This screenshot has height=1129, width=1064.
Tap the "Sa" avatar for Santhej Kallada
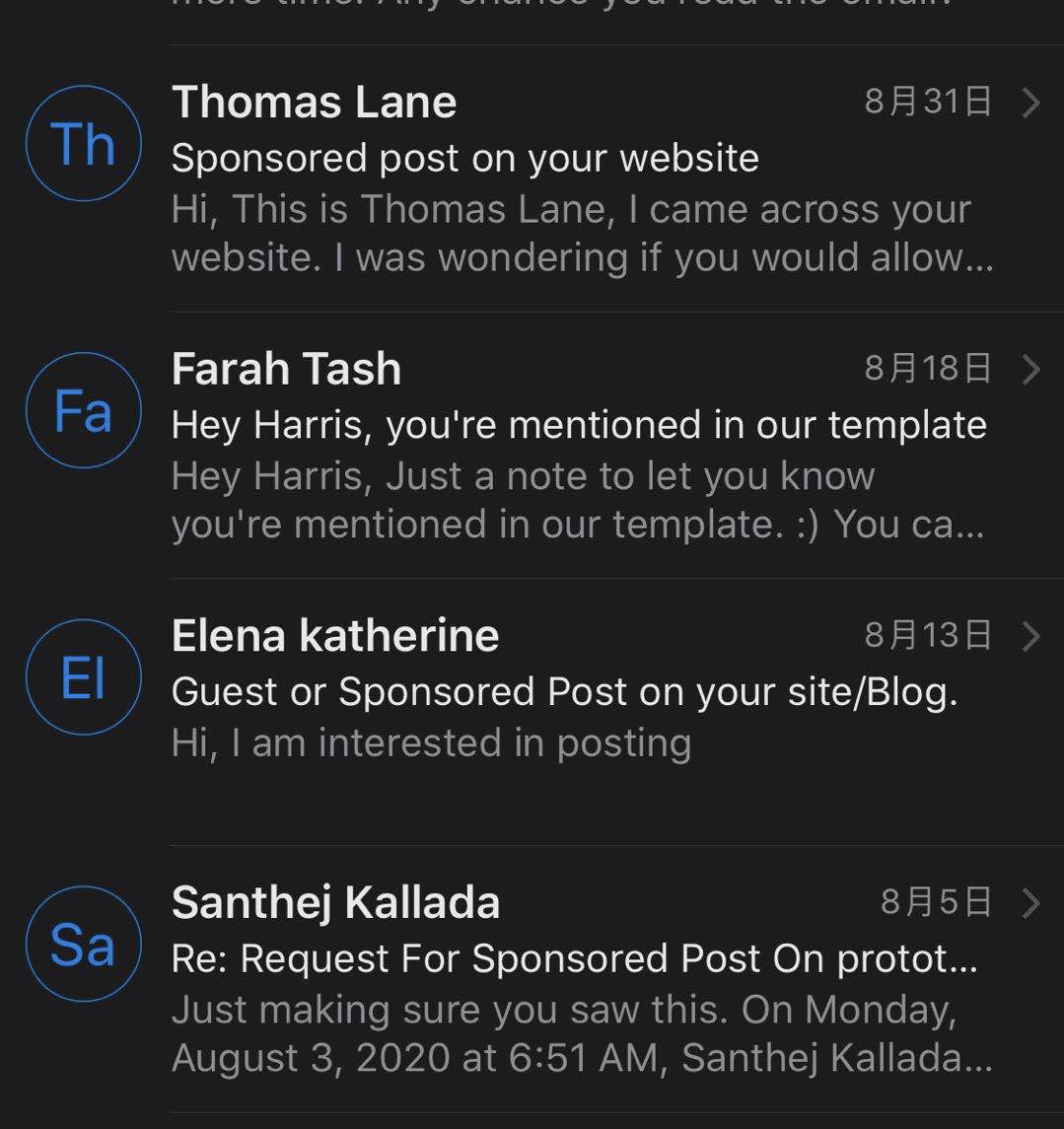[x=84, y=944]
